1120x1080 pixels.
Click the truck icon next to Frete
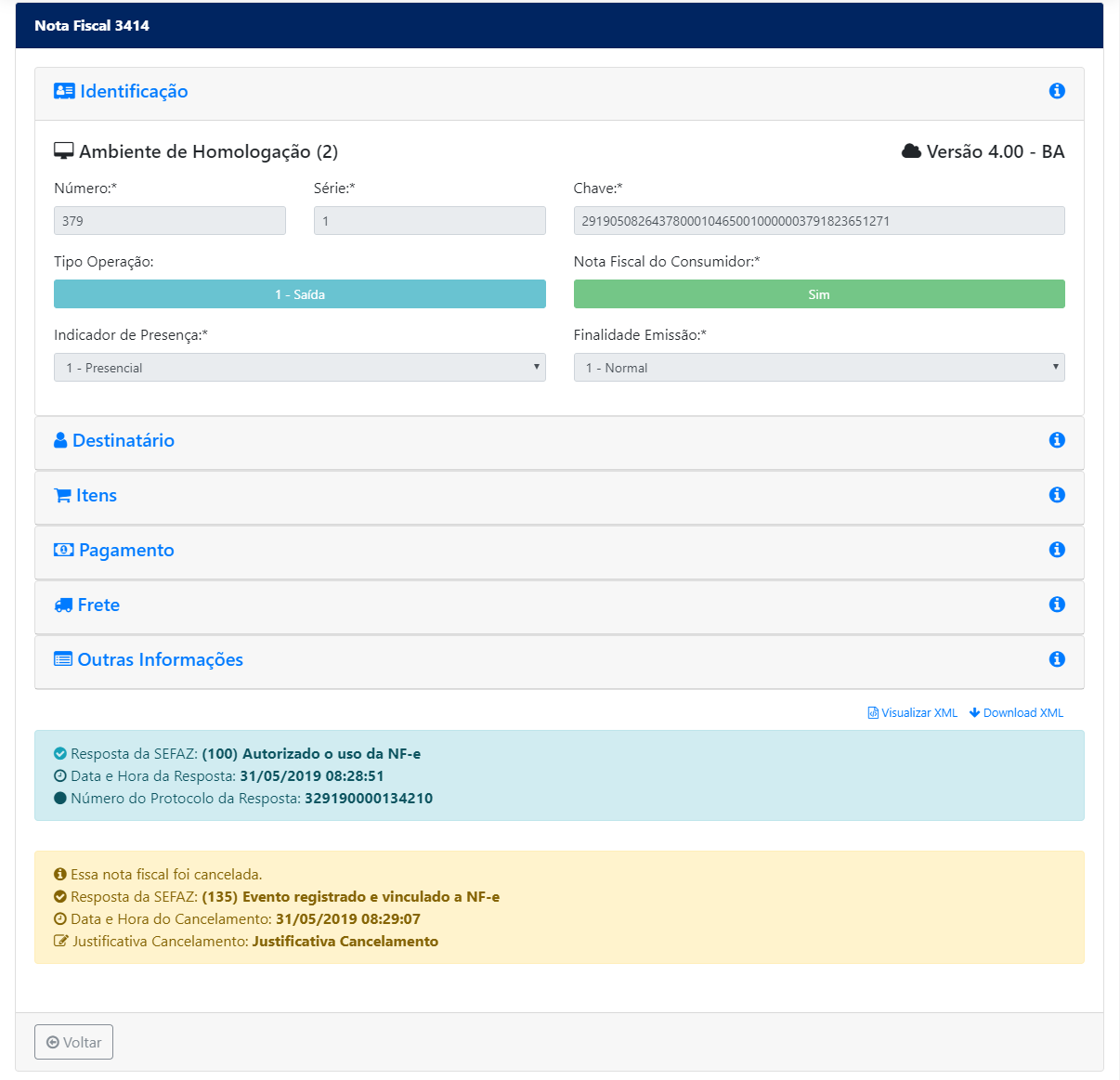[63, 605]
